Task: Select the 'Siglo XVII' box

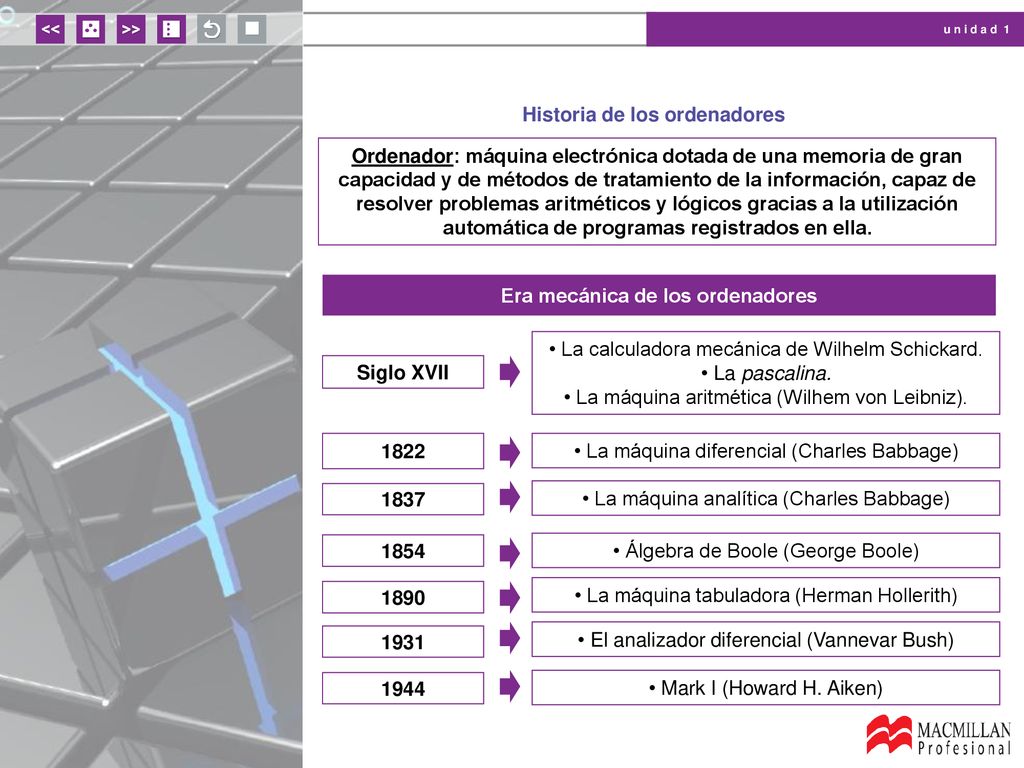Action: pos(403,372)
